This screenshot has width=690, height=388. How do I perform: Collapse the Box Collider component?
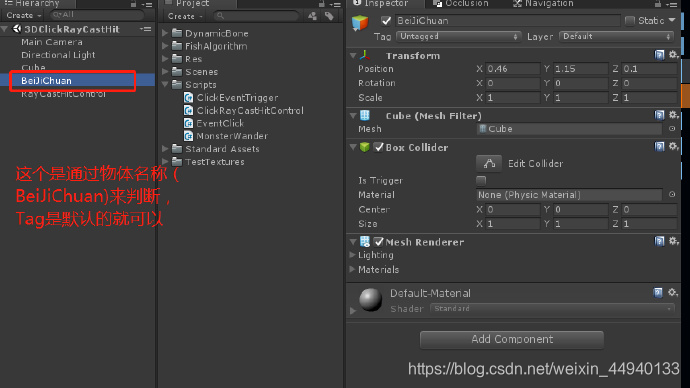click(x=353, y=147)
